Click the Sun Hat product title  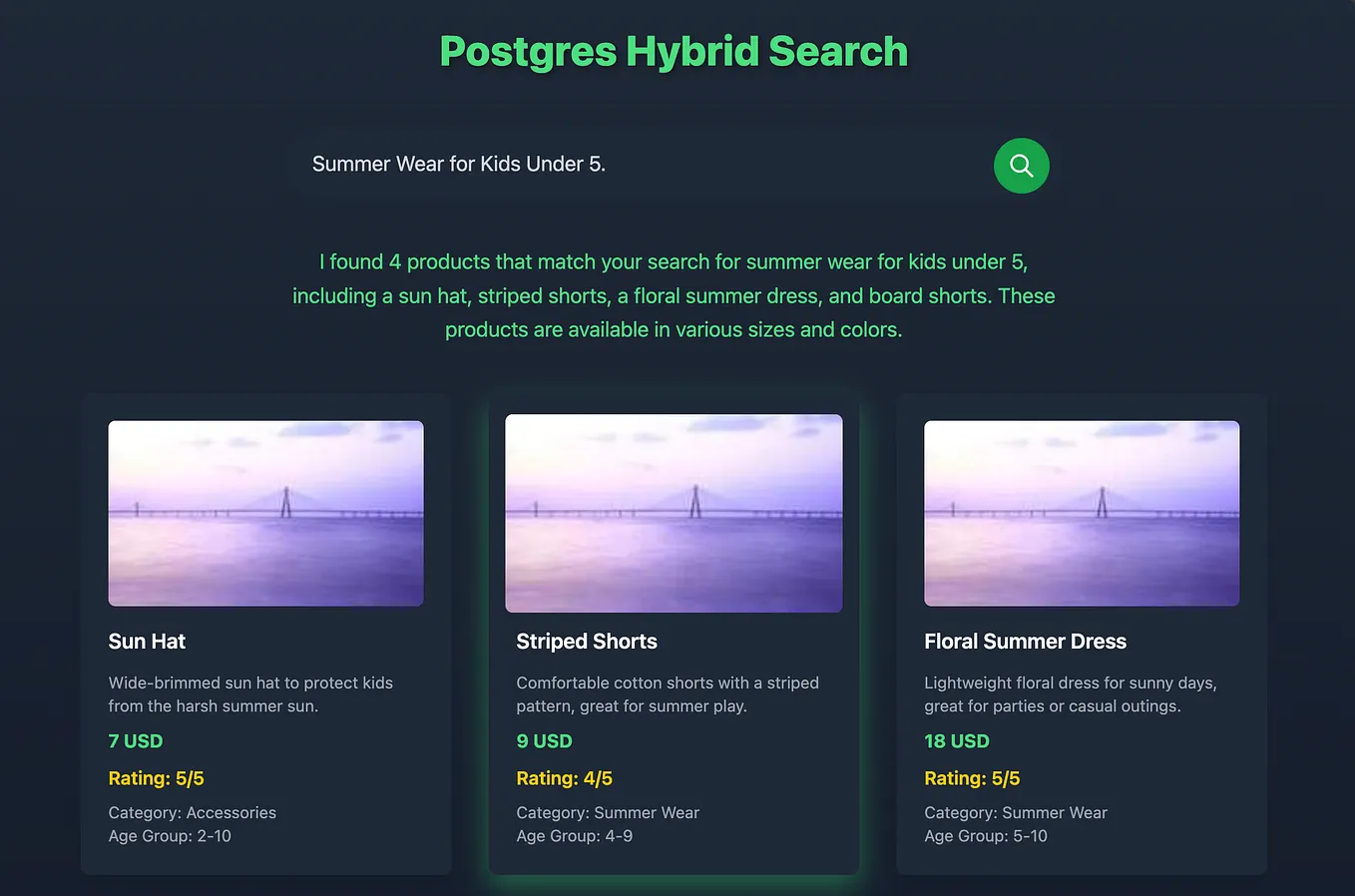(x=147, y=642)
